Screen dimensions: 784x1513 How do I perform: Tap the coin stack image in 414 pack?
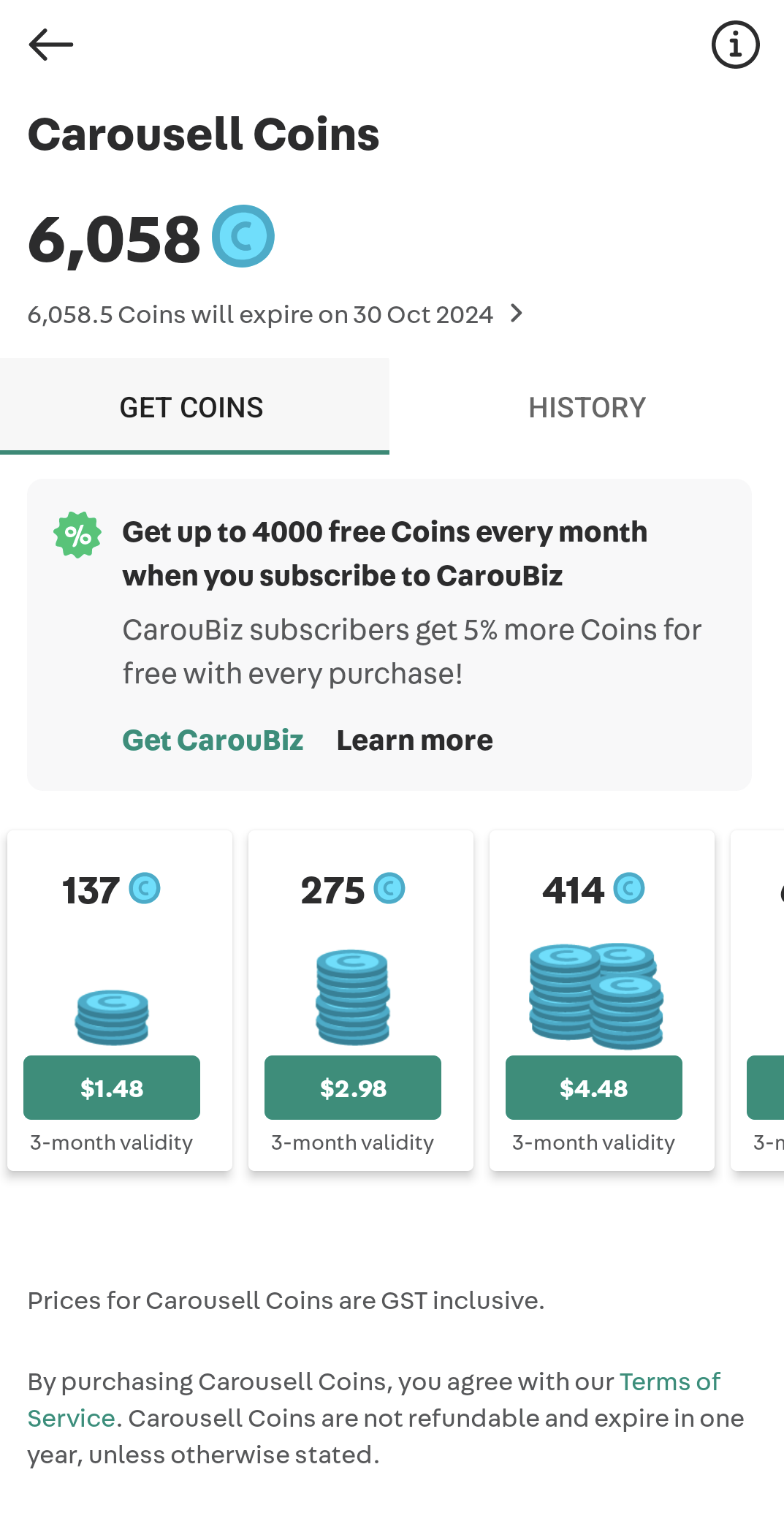596,996
